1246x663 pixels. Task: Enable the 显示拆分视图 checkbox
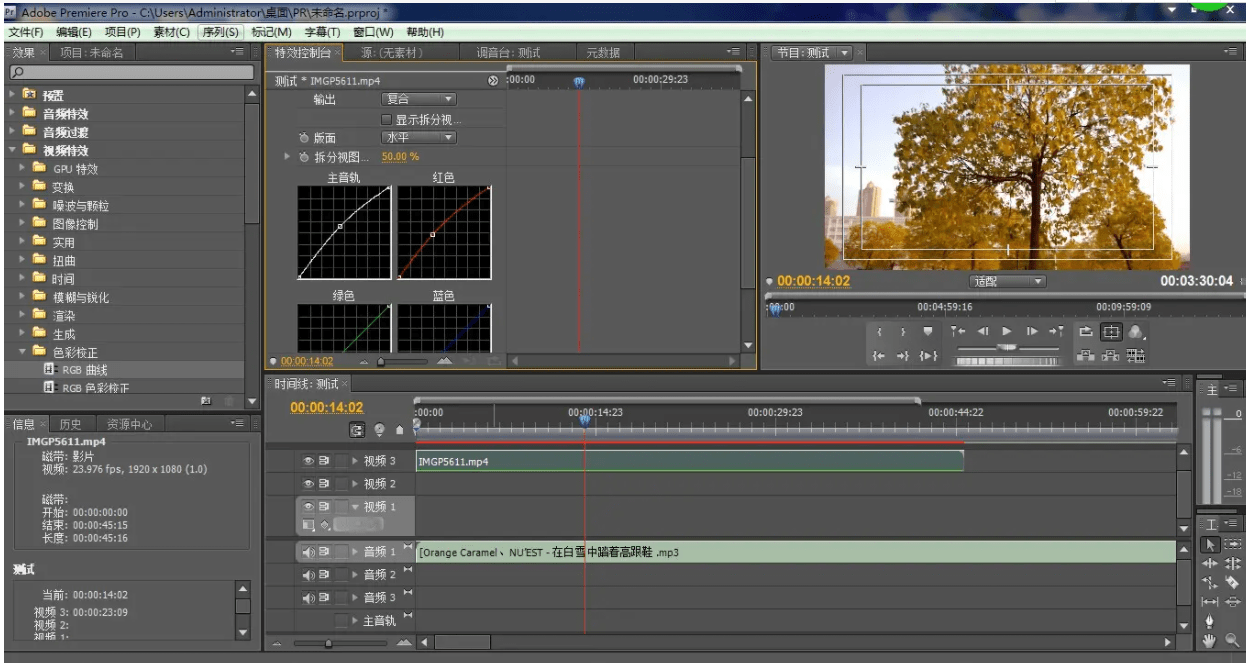[x=386, y=119]
